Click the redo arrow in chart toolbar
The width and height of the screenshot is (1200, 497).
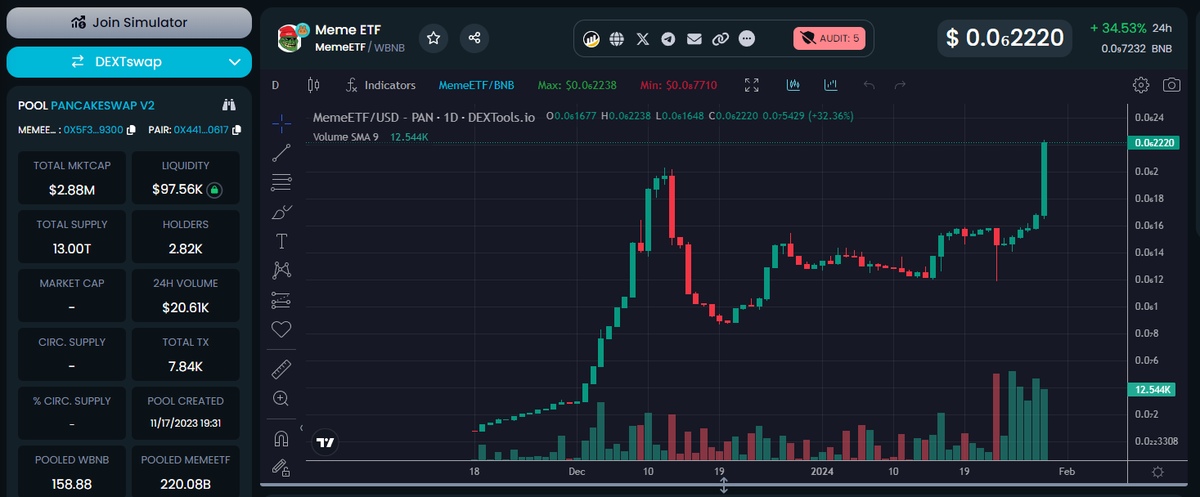coord(900,85)
